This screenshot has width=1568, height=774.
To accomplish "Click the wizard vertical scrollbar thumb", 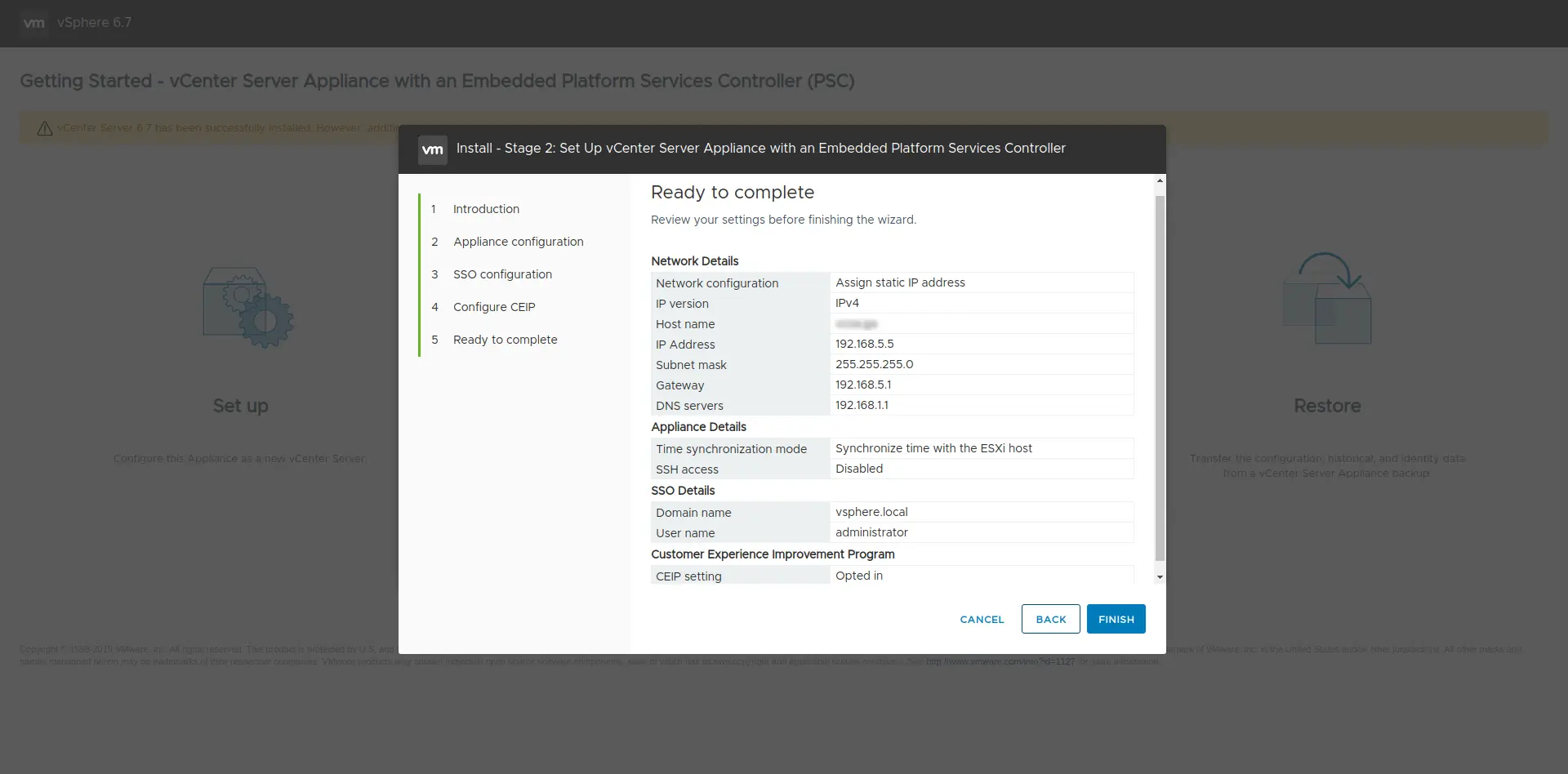I will (x=1160, y=378).
